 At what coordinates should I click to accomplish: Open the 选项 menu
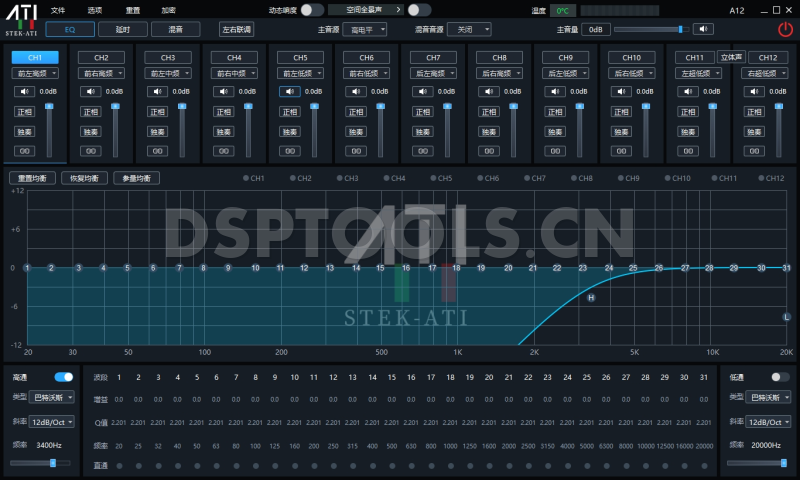click(x=95, y=10)
